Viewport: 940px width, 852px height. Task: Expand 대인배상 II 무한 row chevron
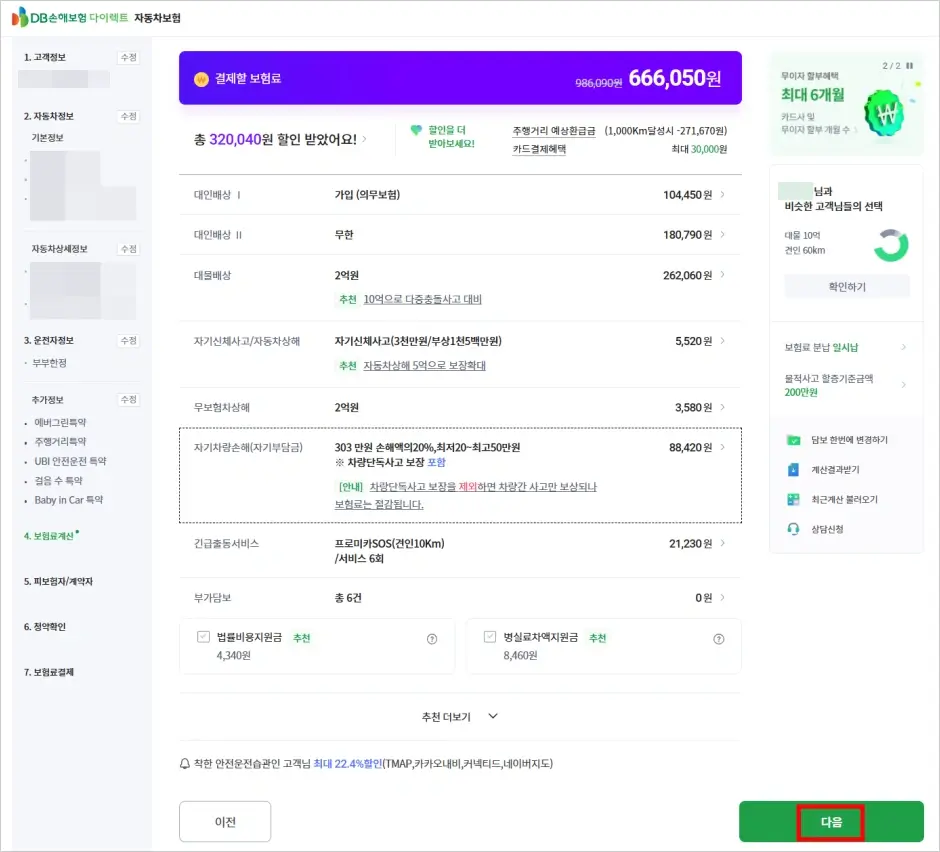pyautogui.click(x=722, y=234)
